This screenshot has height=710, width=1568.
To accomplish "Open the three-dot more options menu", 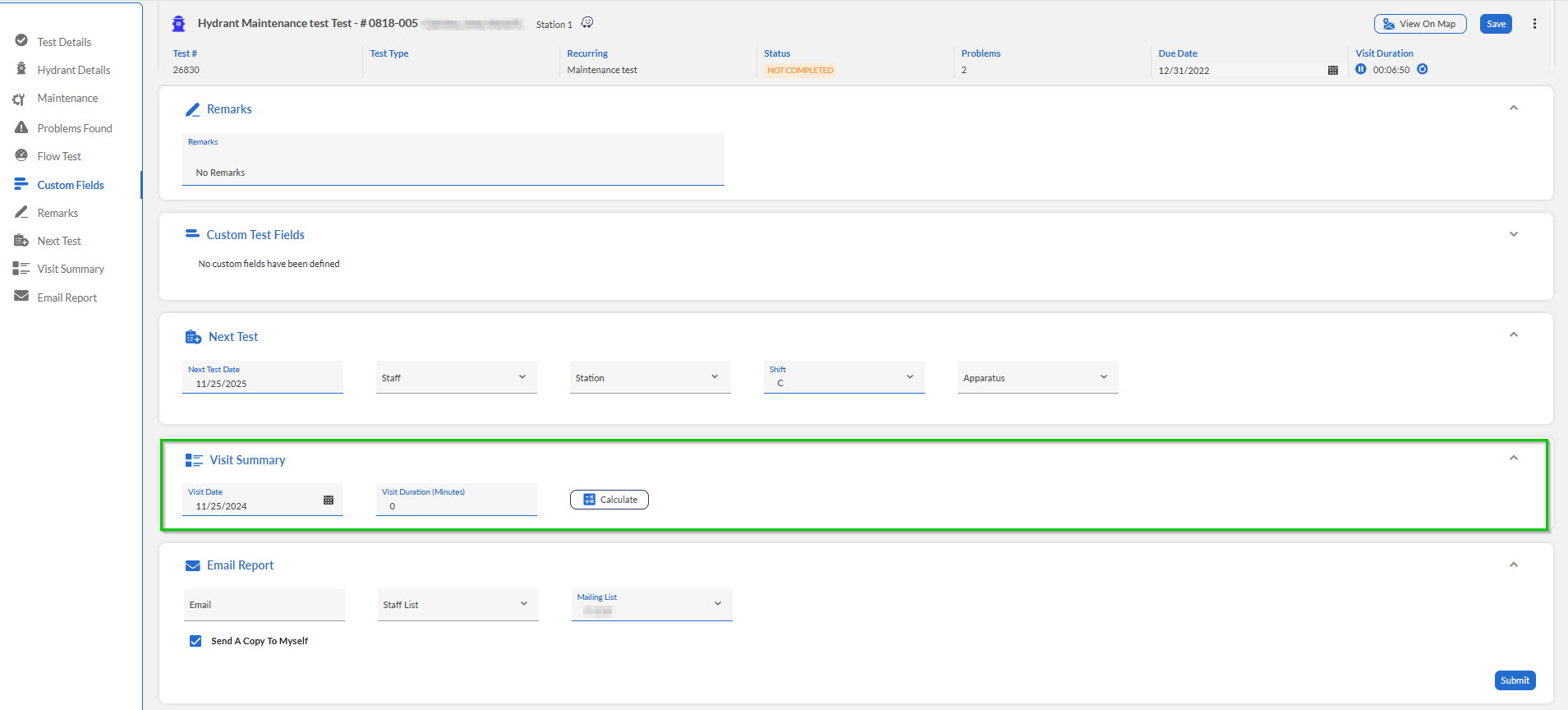I will (x=1534, y=24).
